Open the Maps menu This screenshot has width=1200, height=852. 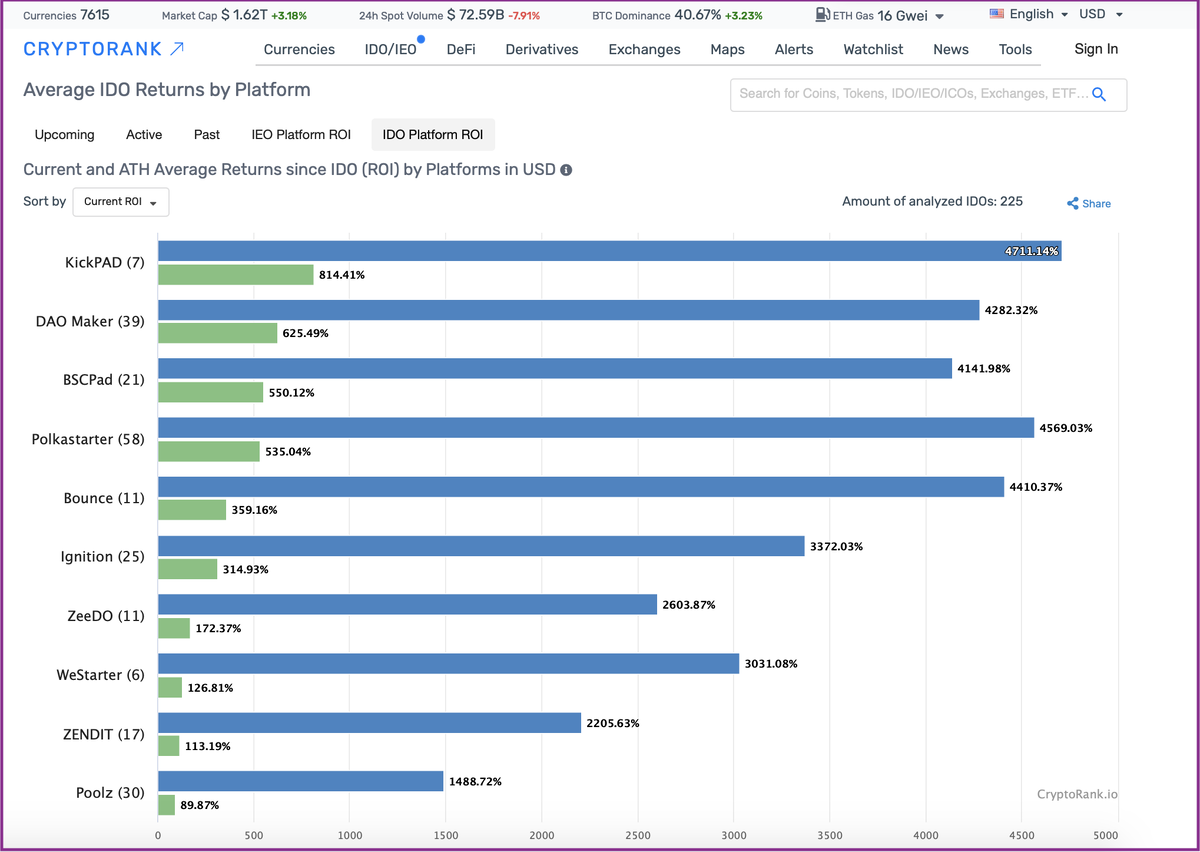pyautogui.click(x=727, y=49)
